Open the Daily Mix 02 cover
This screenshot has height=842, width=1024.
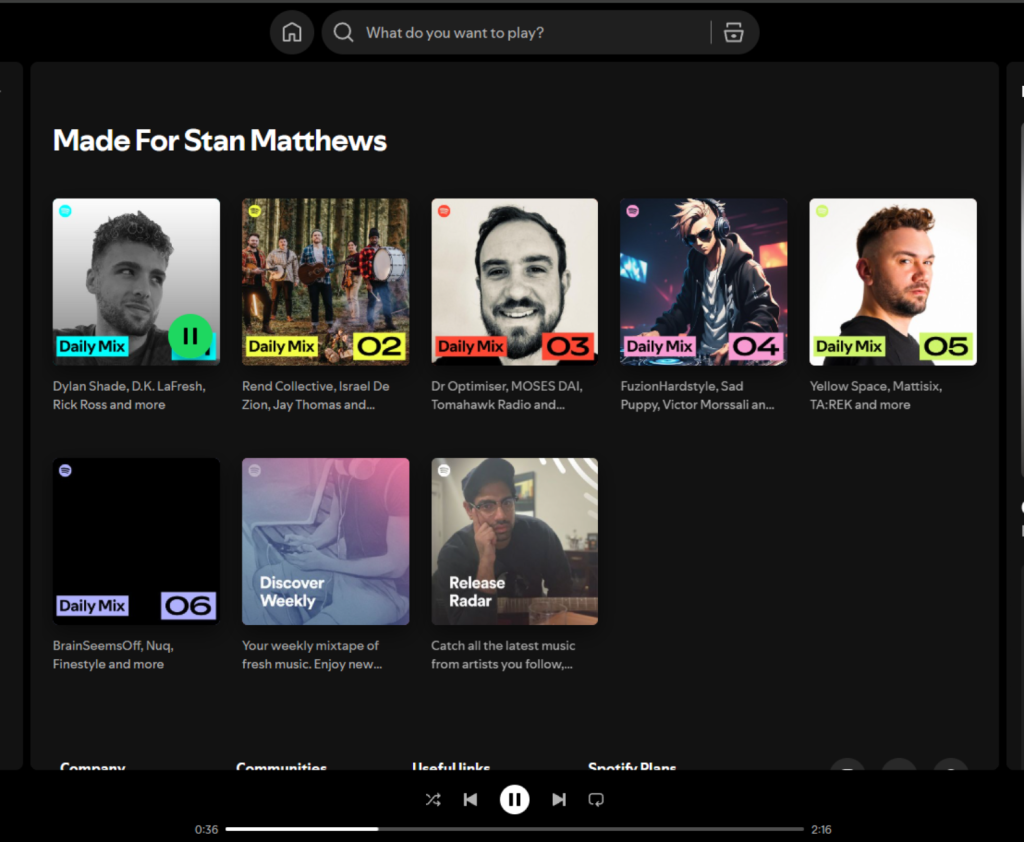[x=325, y=282]
